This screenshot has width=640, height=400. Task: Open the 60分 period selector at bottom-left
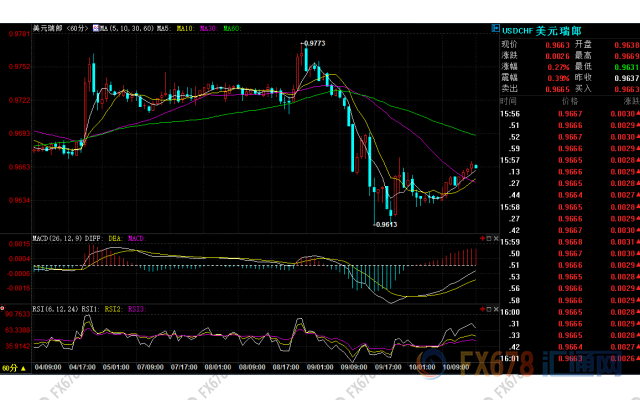pos(10,369)
